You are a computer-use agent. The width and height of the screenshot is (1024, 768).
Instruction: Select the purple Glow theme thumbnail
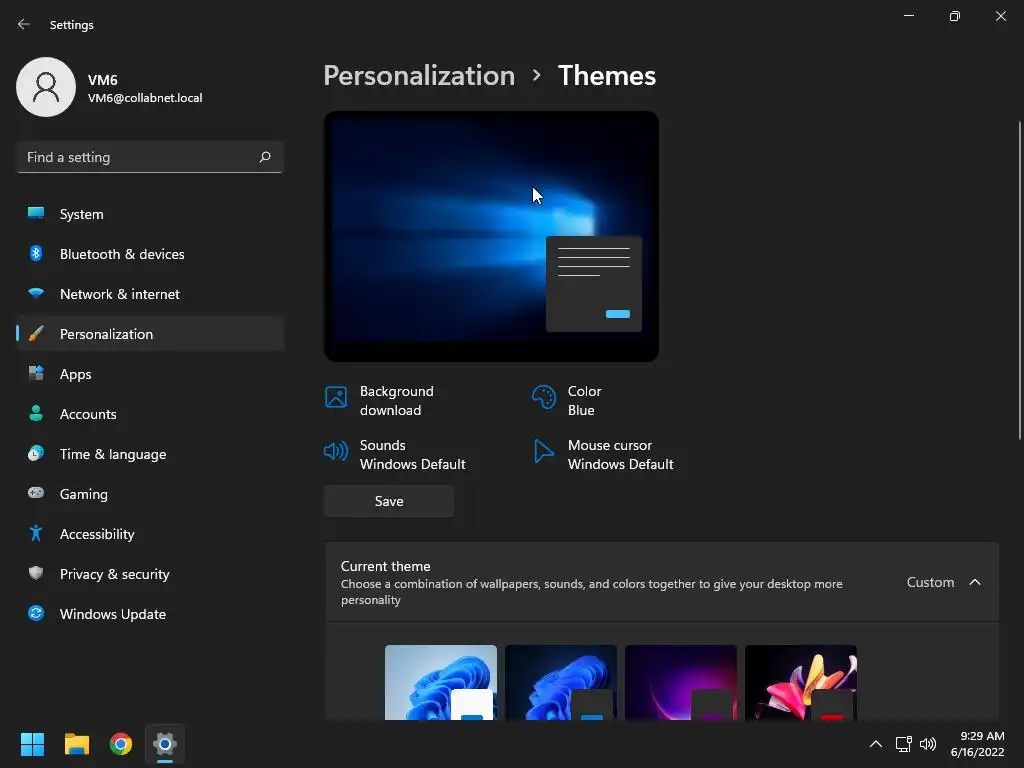tap(681, 682)
